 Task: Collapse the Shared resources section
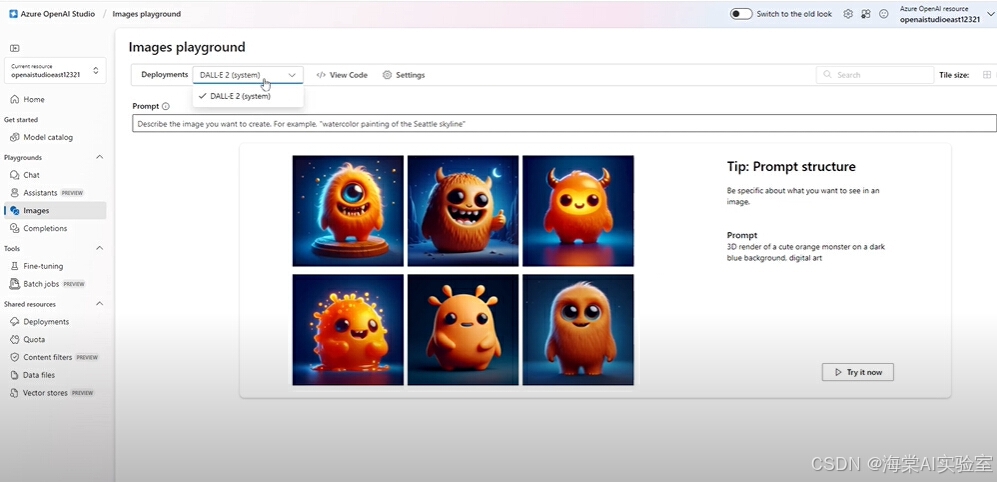tap(99, 304)
